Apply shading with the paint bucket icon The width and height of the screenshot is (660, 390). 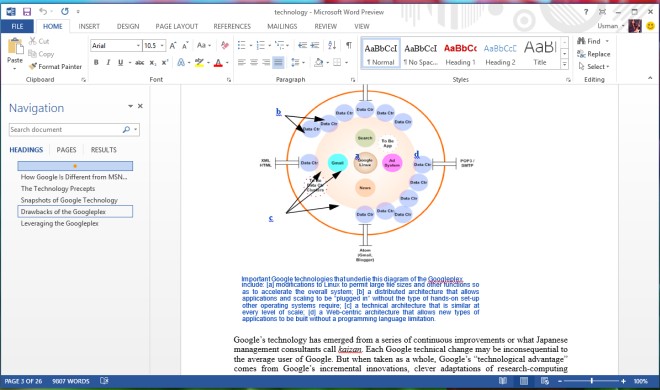(x=319, y=62)
